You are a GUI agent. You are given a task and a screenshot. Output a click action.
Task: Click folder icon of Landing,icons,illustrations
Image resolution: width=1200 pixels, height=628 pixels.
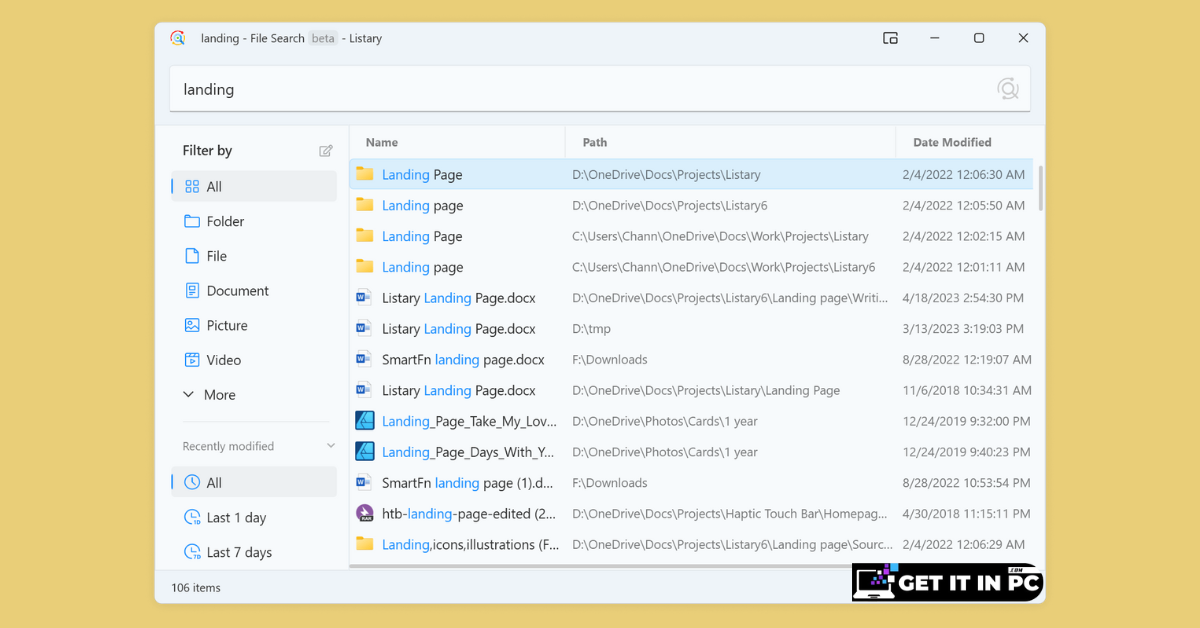click(364, 544)
